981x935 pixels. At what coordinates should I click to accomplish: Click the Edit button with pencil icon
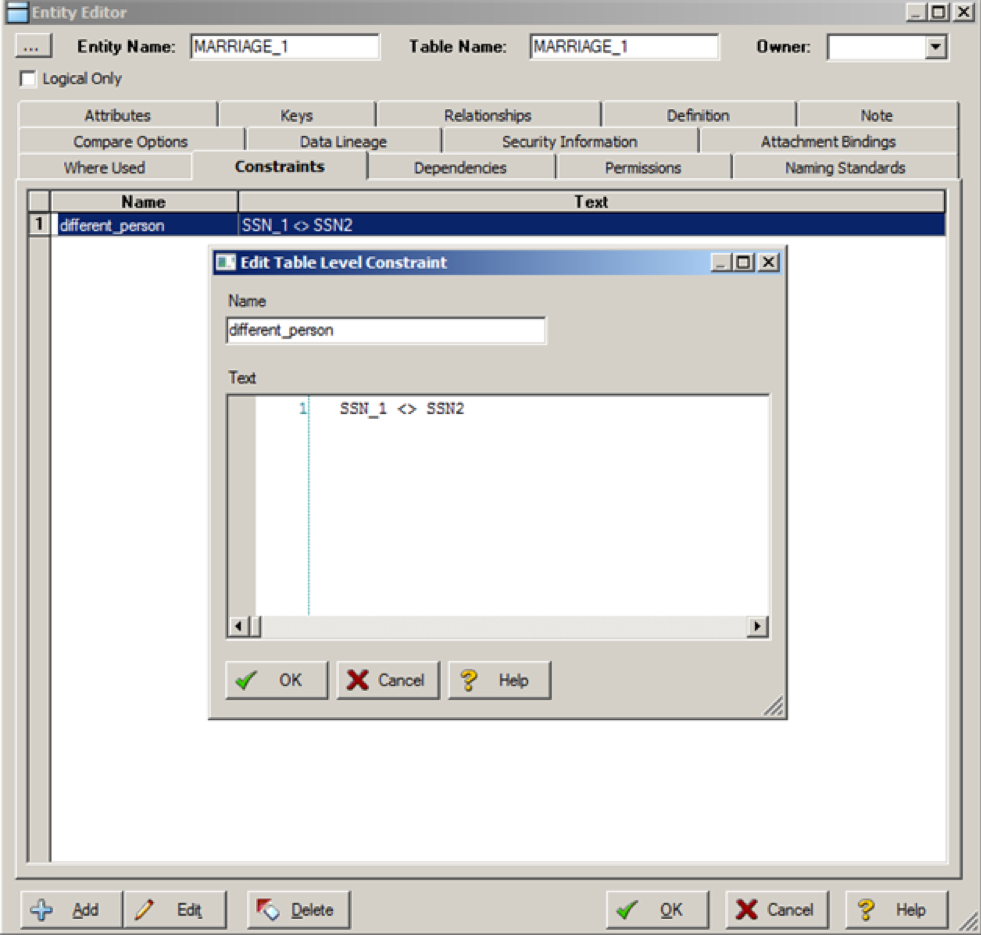175,910
